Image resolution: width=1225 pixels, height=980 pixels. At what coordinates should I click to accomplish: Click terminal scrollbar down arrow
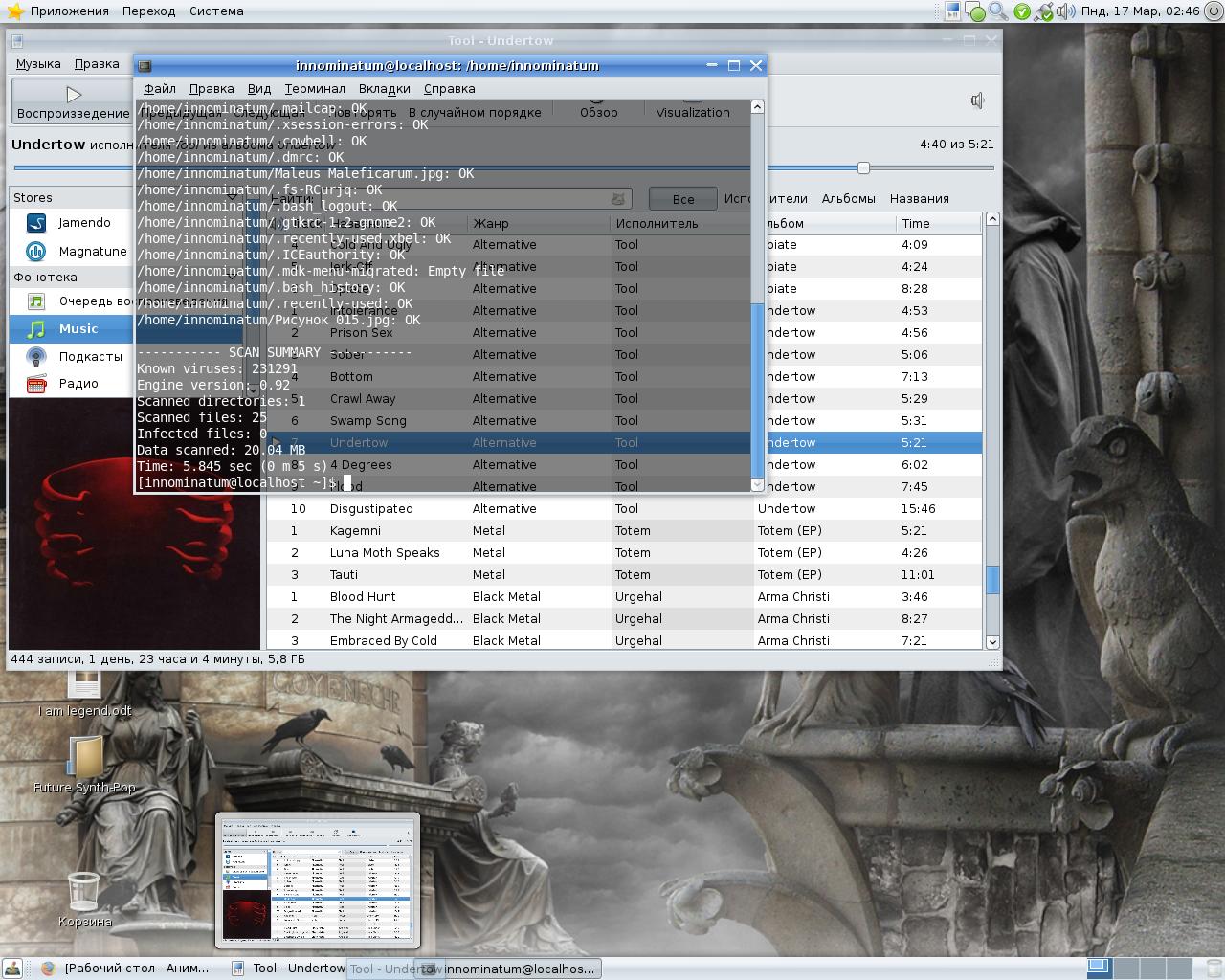[757, 485]
